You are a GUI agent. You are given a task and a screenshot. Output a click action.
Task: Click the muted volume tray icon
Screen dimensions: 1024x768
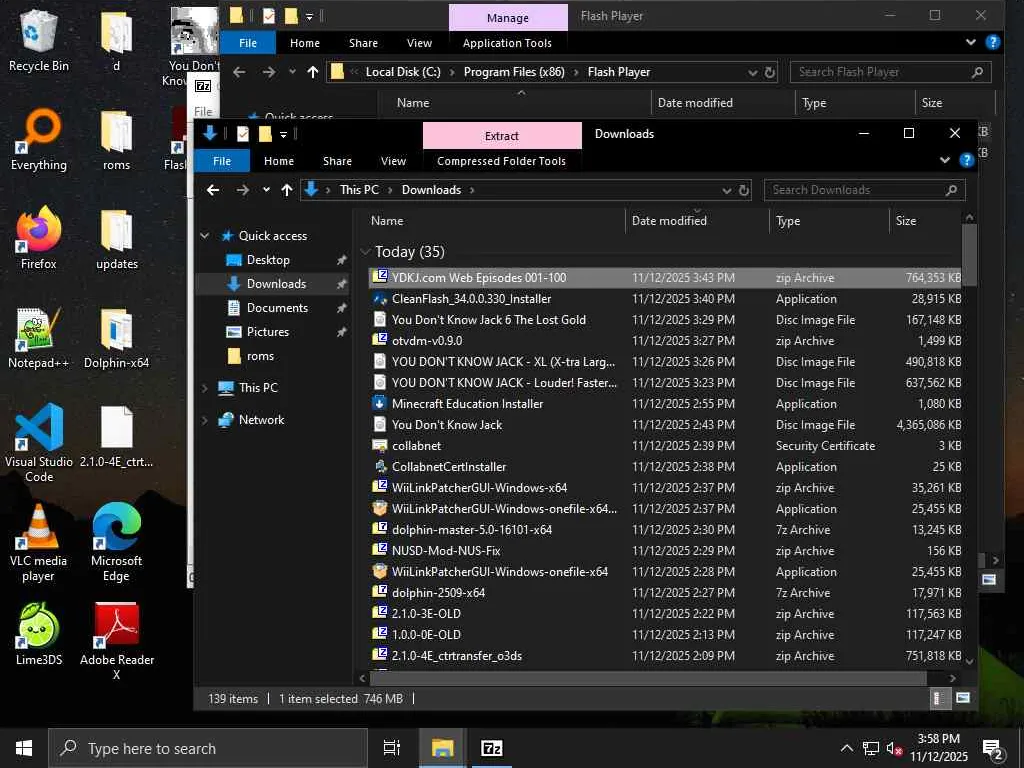click(894, 748)
